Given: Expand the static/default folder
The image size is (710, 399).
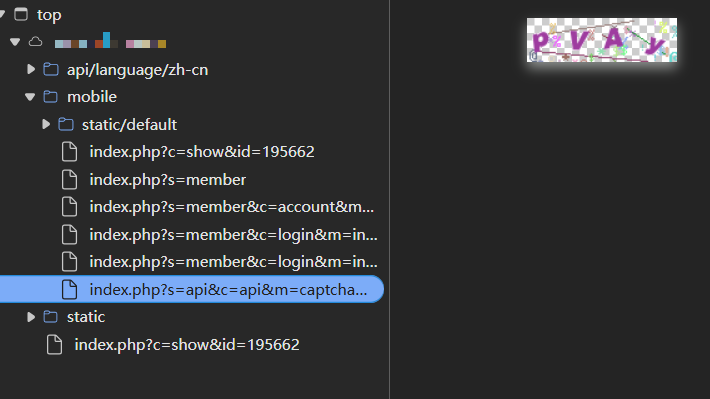Looking at the screenshot, I should [46, 124].
